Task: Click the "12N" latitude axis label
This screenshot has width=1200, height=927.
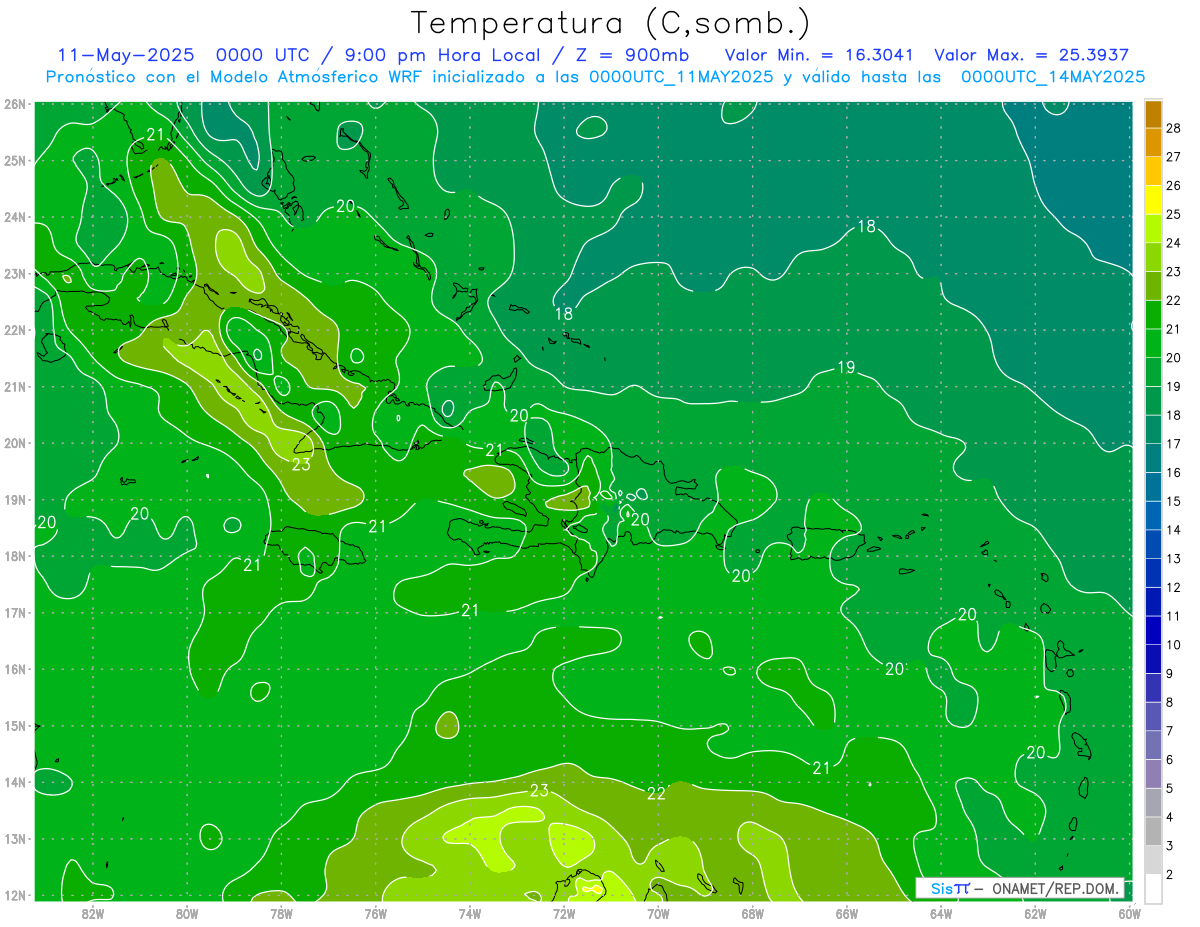Action: point(15,895)
